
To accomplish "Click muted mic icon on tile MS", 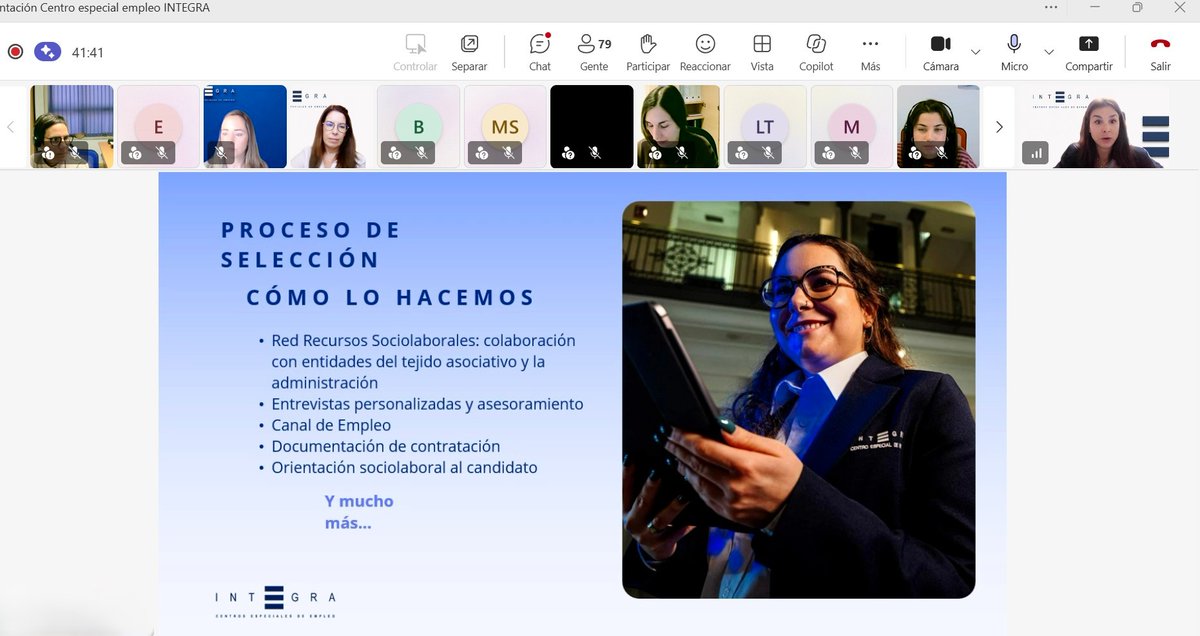I will (x=508, y=153).
